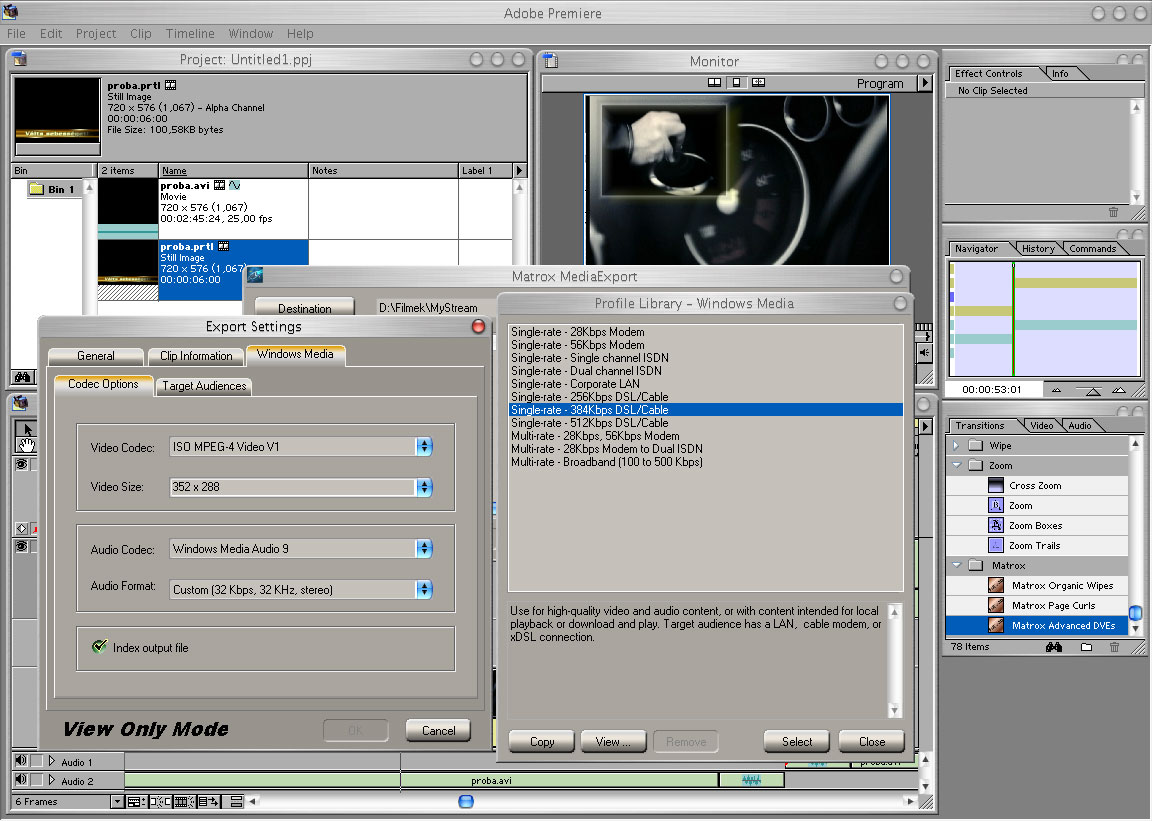Open the Timeline menu
Screen dimensions: 1152x821
tap(190, 34)
